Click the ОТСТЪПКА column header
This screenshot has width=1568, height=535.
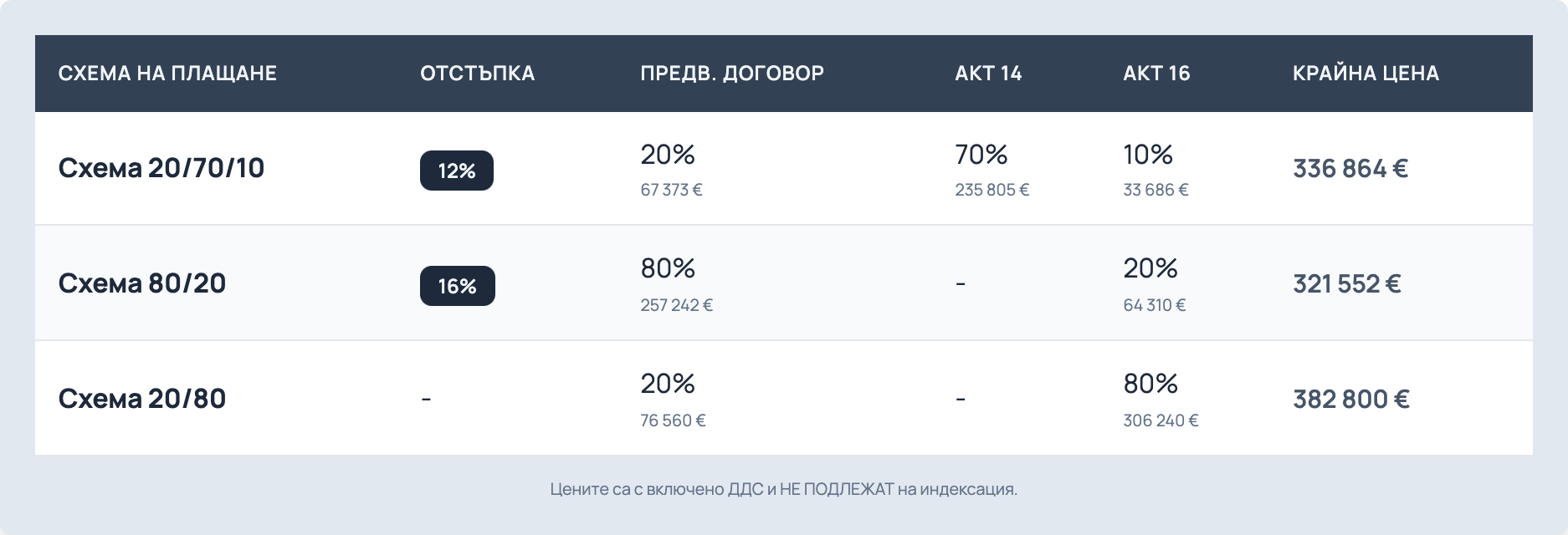tap(477, 74)
